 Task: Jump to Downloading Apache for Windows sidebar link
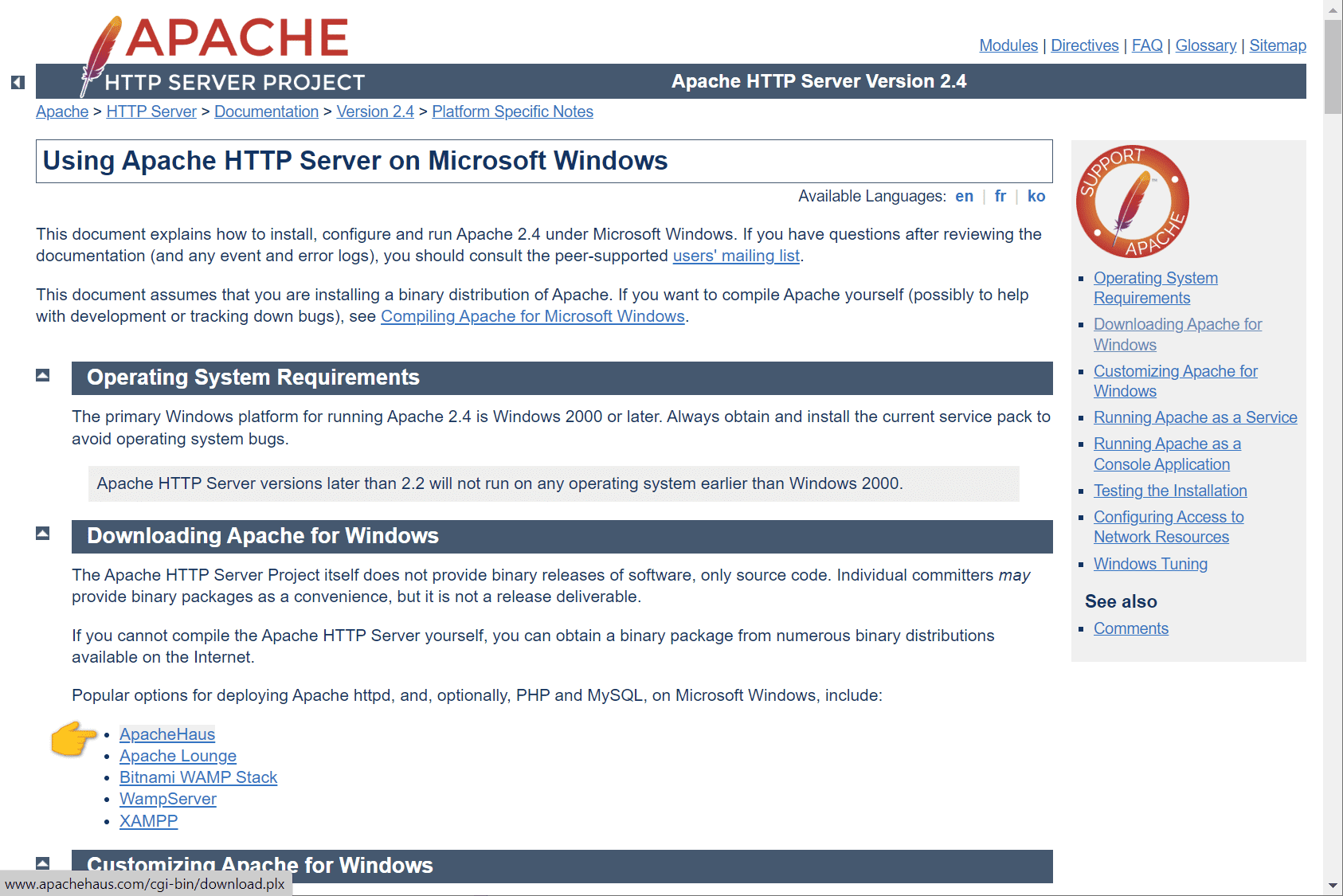(x=1177, y=335)
